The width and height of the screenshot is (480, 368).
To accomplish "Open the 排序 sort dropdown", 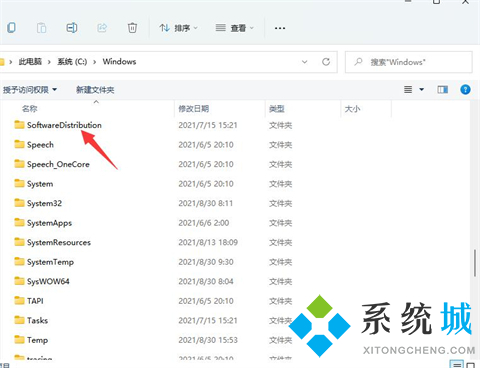I will (x=178, y=28).
